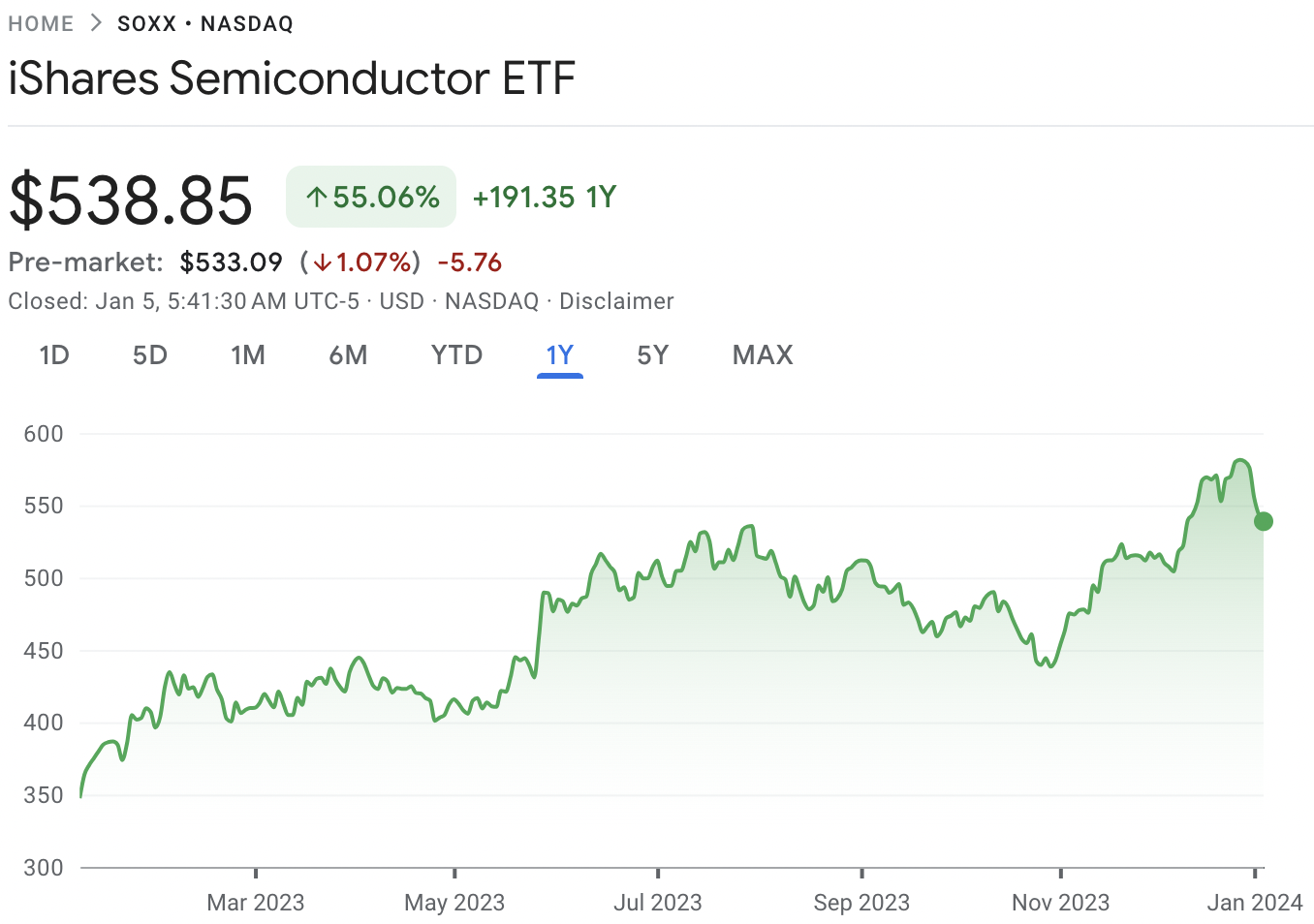Show the MAX time range
This screenshot has height=924, width=1314.
(x=763, y=355)
